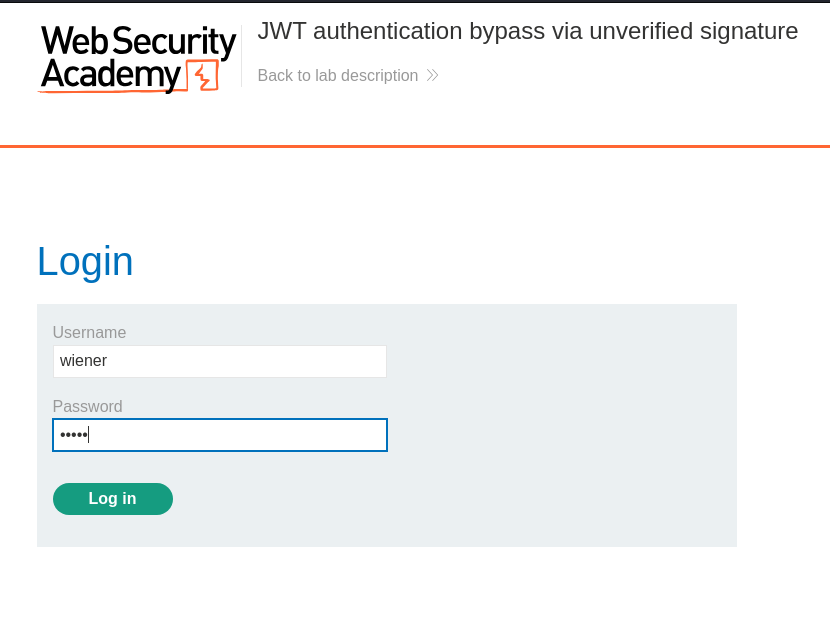This screenshot has height=631, width=830.
Task: Place cursor on the wiener text
Action: 84,360
